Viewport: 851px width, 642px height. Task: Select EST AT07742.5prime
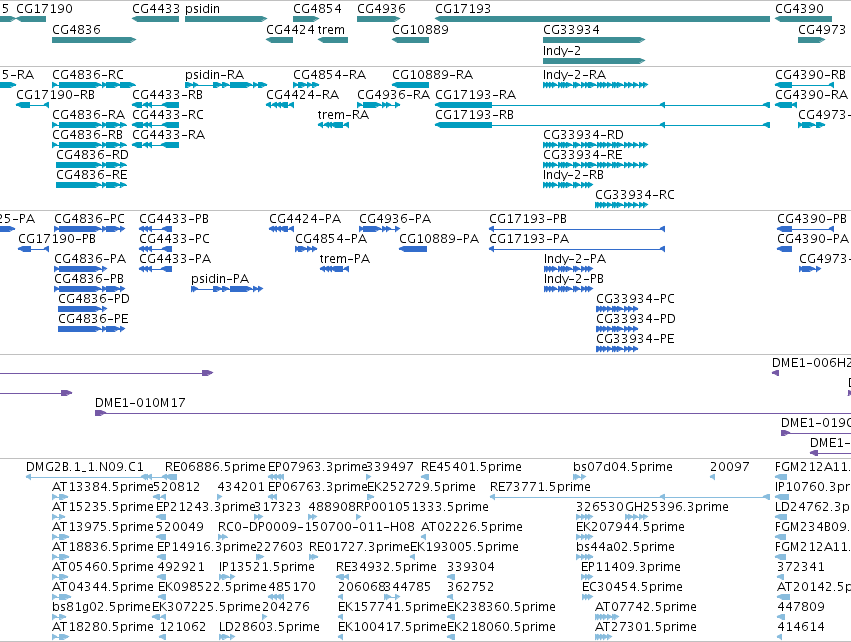(646, 607)
